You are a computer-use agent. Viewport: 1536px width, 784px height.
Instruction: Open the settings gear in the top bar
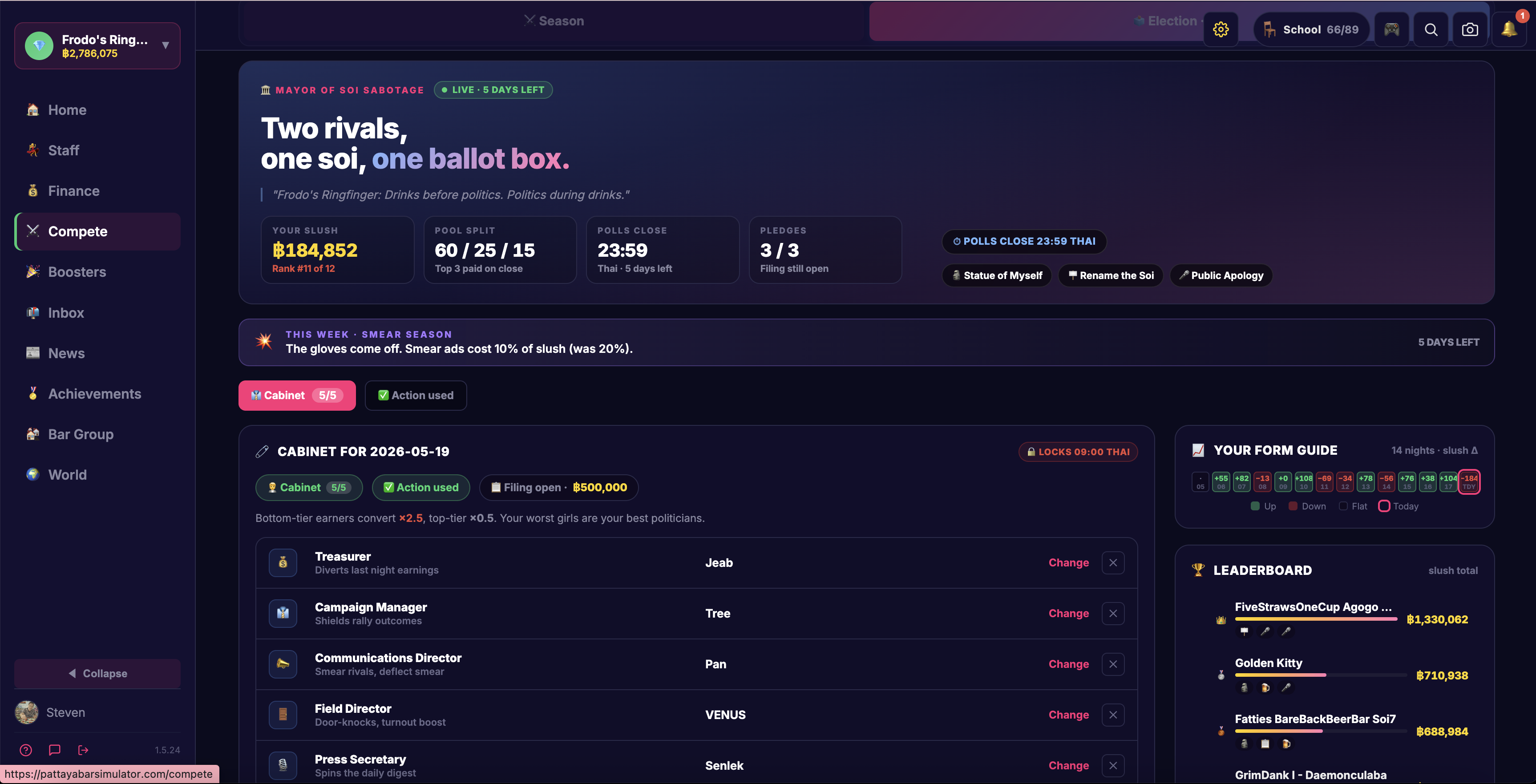(1221, 29)
